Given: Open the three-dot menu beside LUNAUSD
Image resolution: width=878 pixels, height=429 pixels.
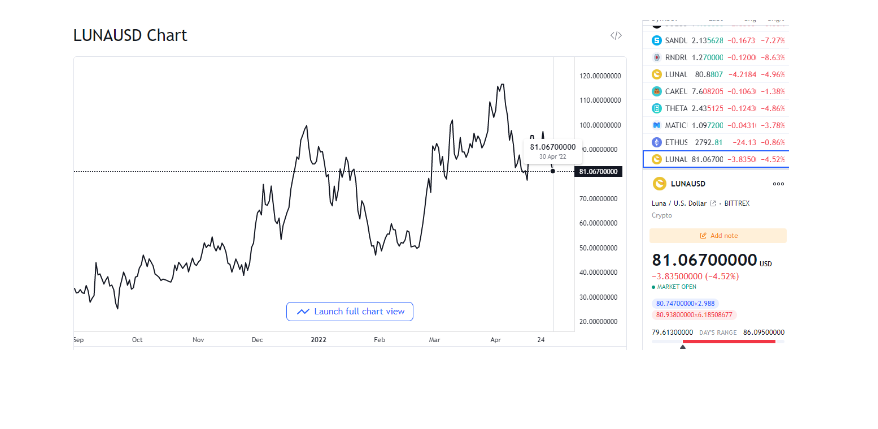Looking at the screenshot, I should (x=778, y=184).
